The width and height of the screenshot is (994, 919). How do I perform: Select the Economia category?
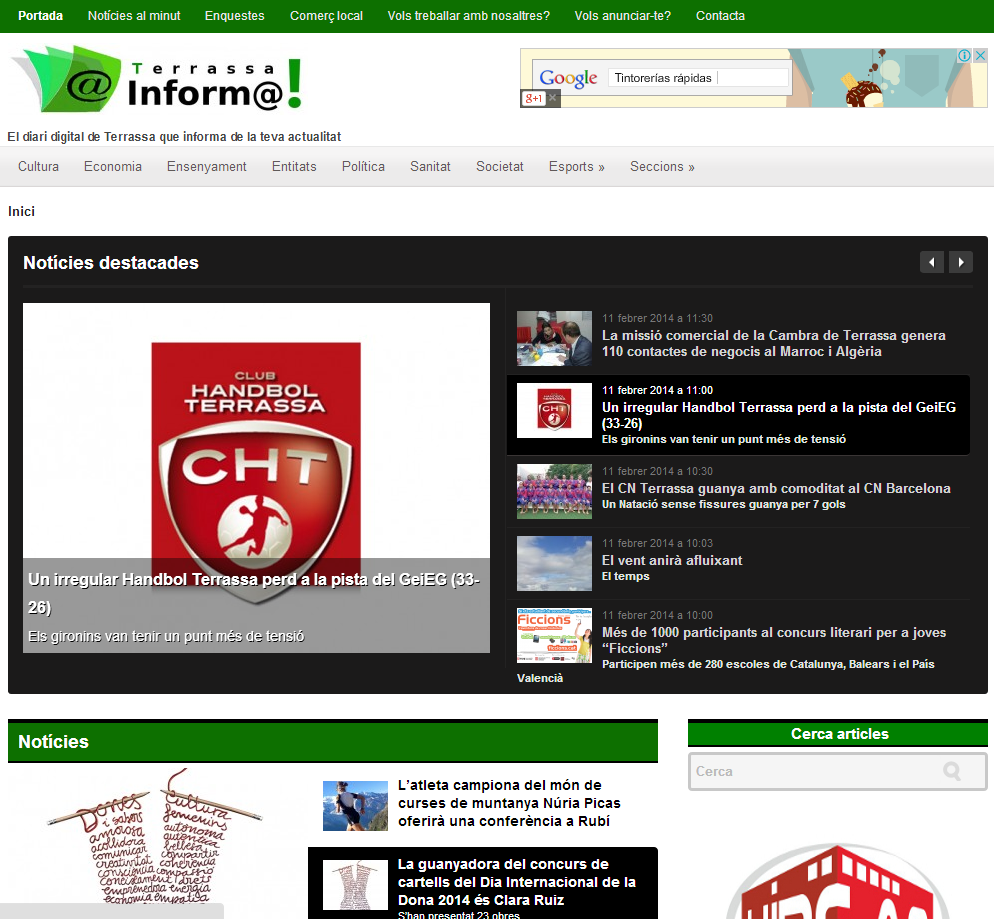(x=113, y=167)
